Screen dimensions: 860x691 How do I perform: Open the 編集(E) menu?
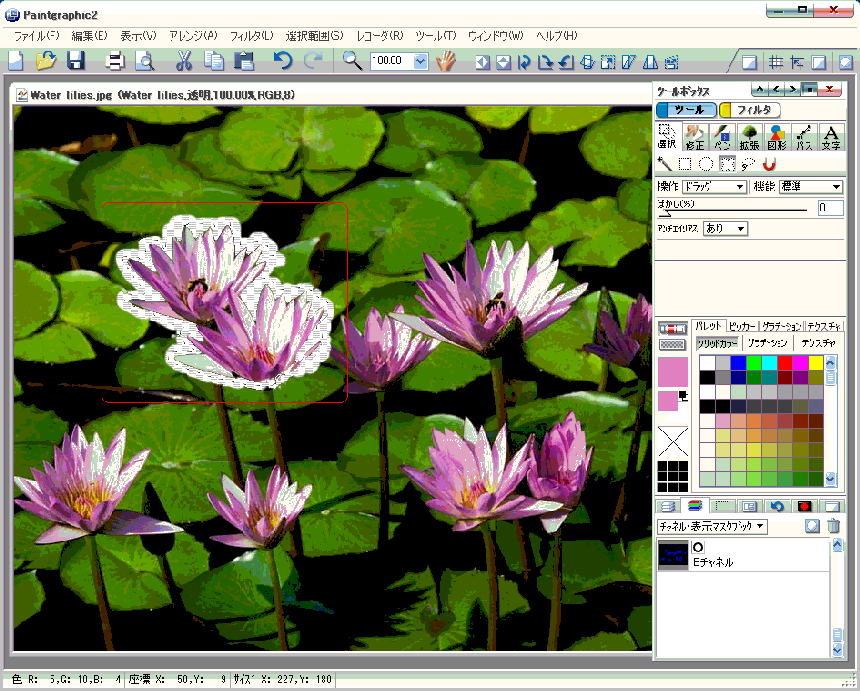click(89, 36)
